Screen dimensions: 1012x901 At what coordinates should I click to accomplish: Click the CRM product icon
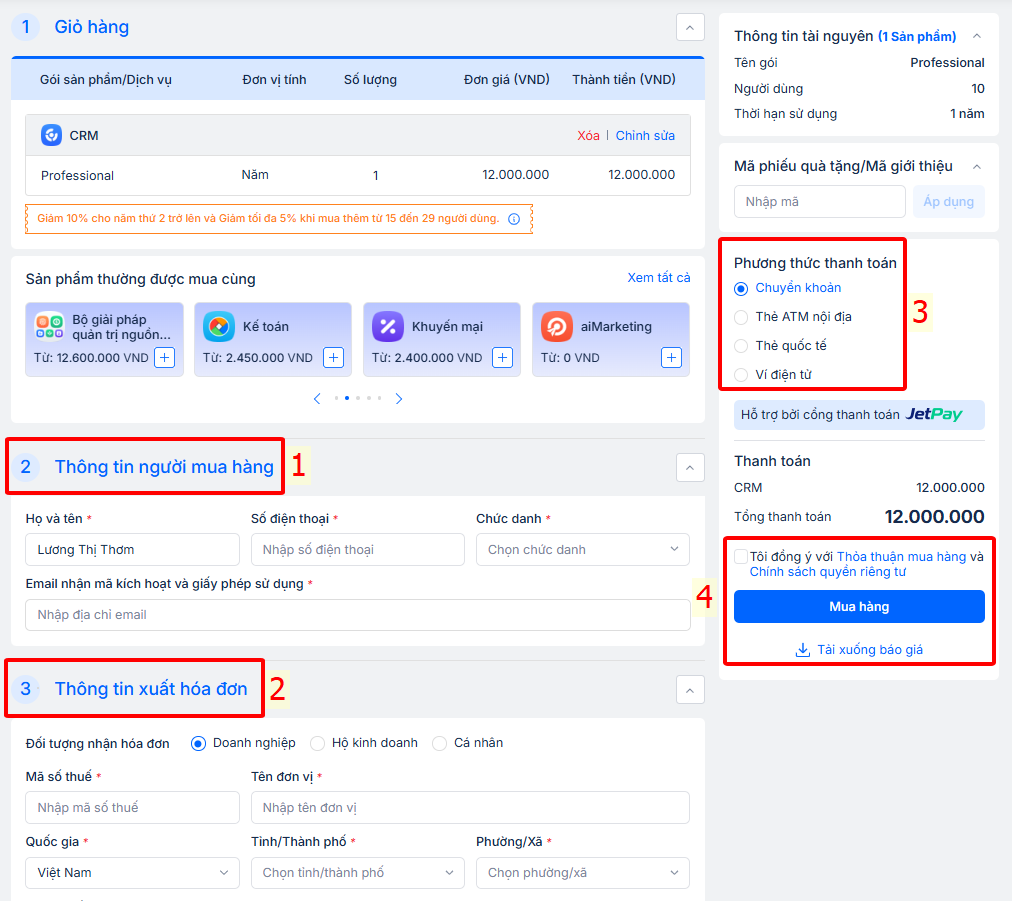click(x=52, y=135)
